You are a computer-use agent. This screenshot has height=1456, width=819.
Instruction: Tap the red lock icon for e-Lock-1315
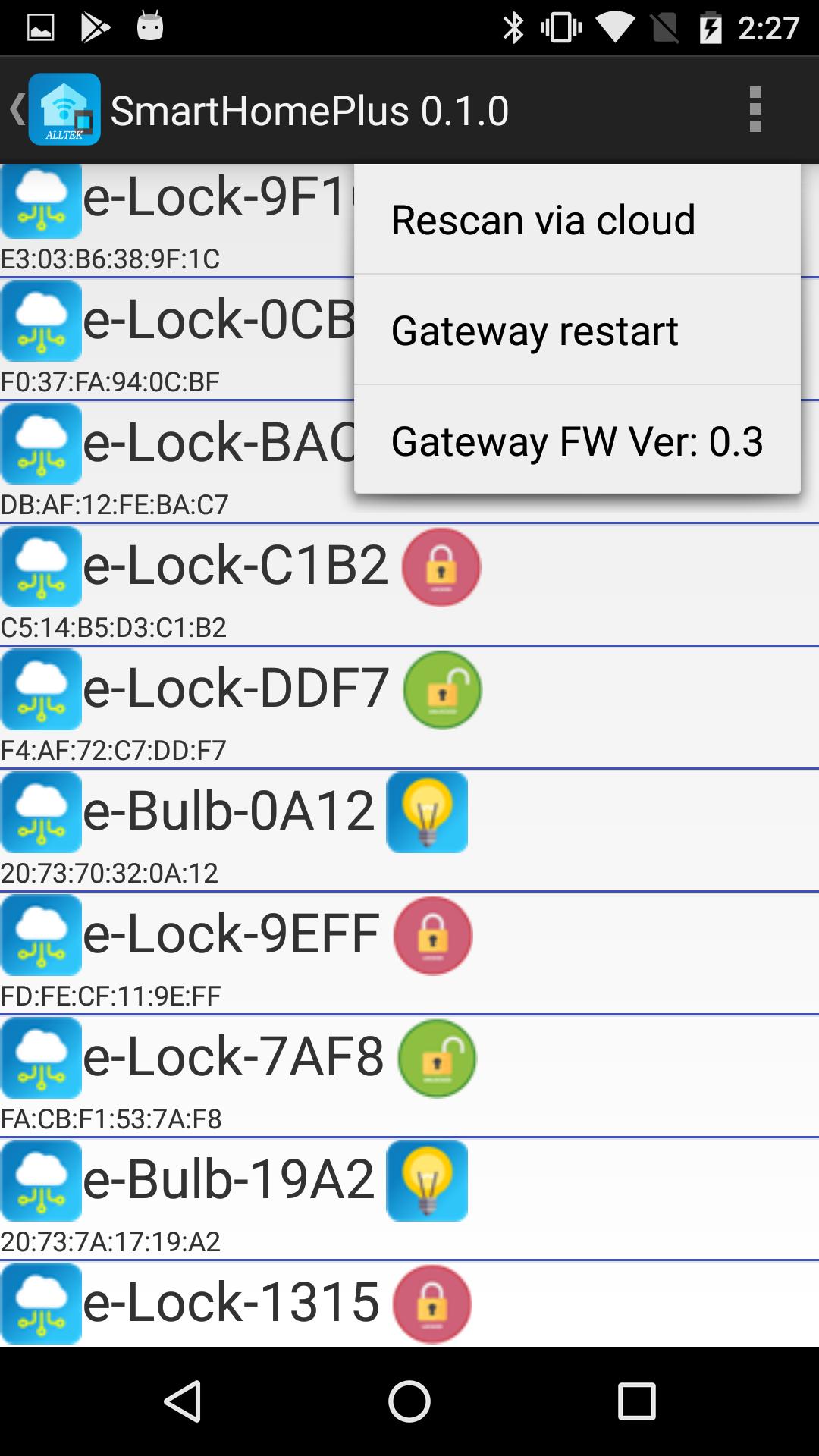(432, 1304)
